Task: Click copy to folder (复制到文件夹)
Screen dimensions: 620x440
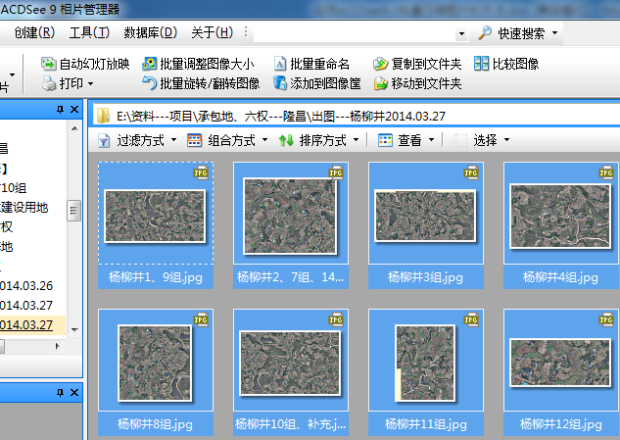Action: click(x=417, y=64)
